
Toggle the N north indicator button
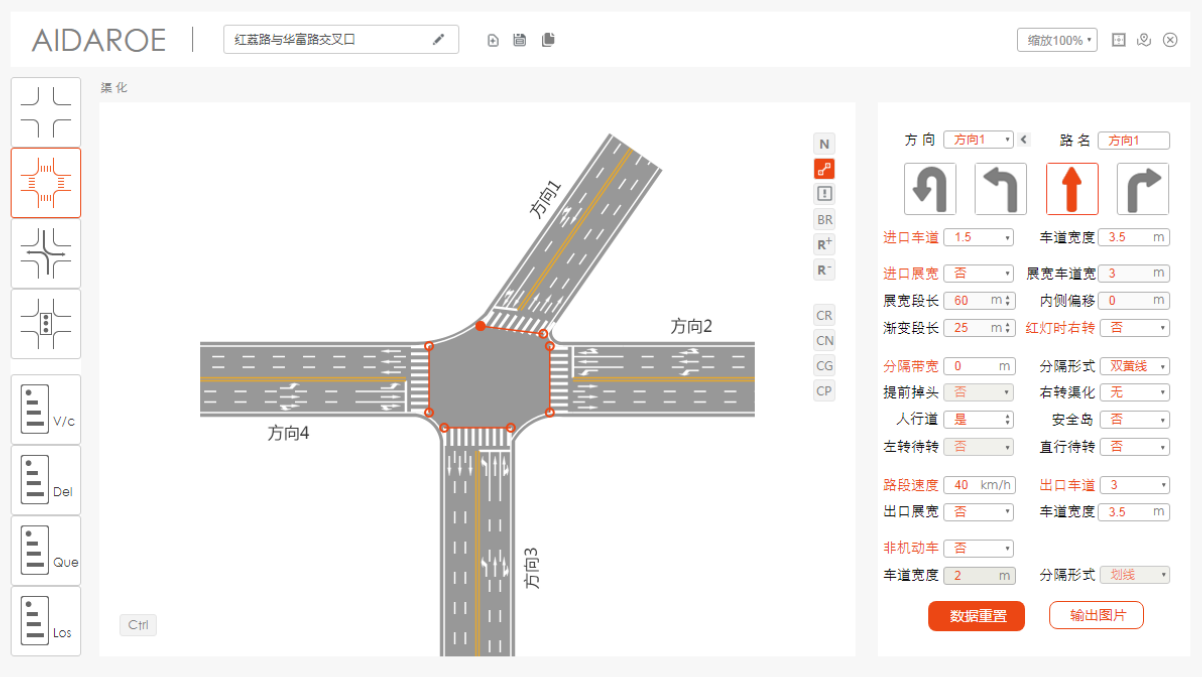coord(824,144)
